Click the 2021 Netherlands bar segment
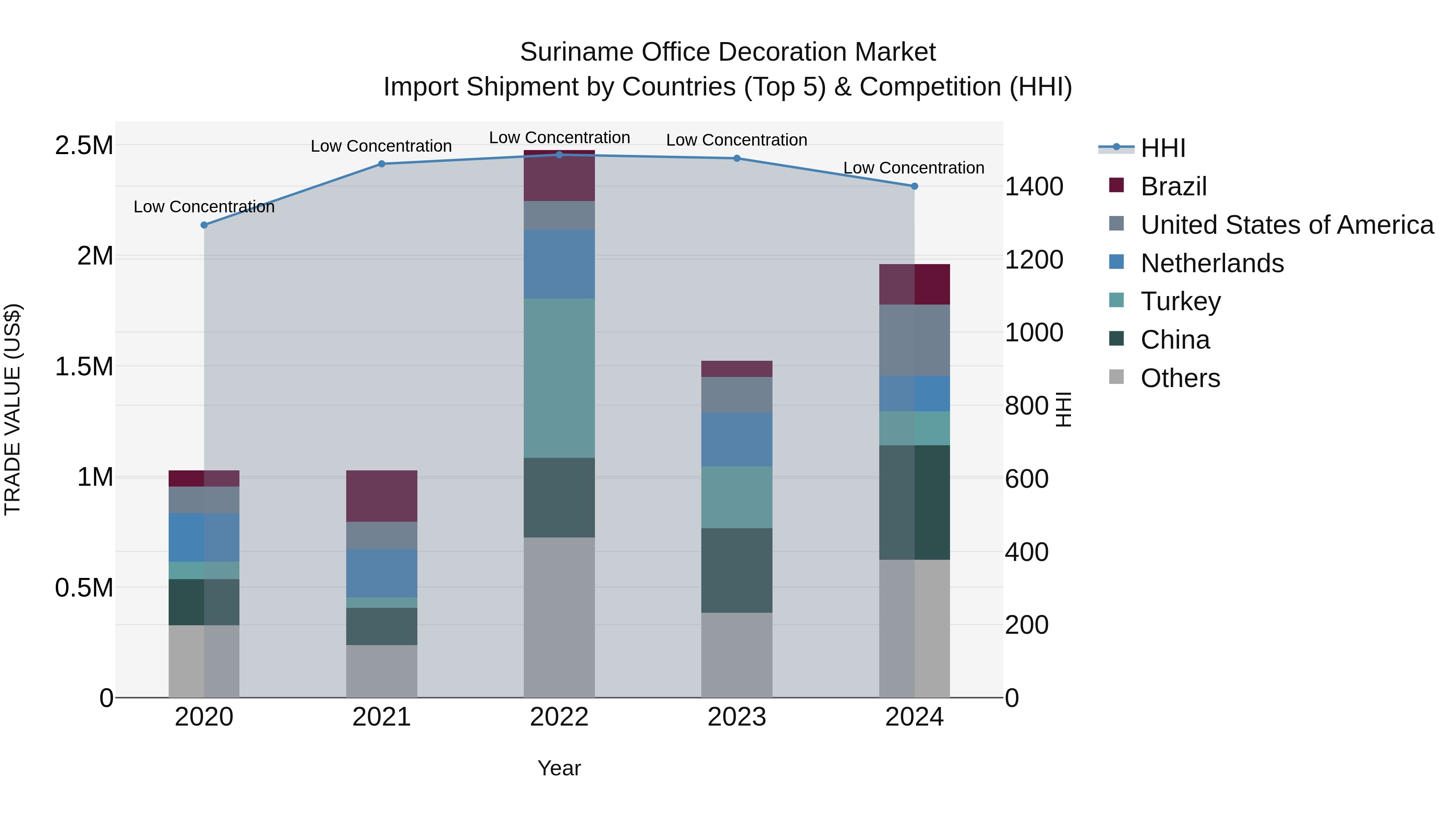 pos(381,573)
